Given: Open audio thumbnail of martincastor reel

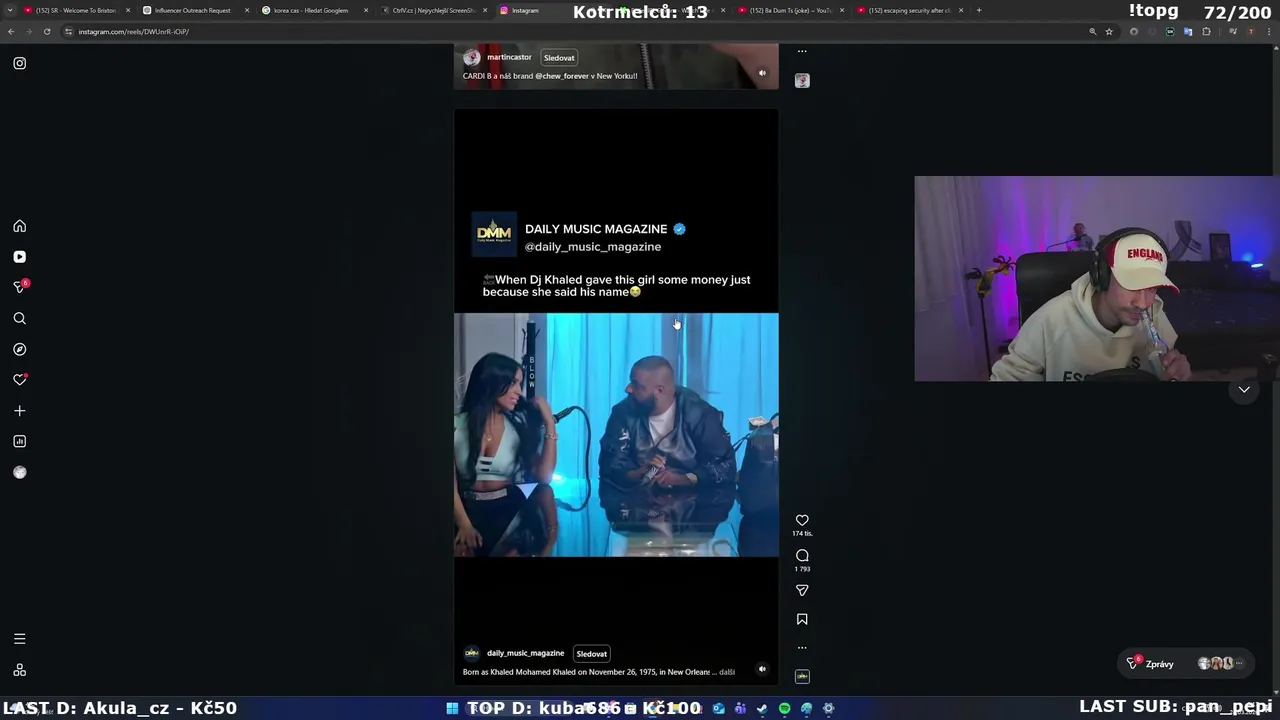Looking at the screenshot, I should click(x=802, y=80).
